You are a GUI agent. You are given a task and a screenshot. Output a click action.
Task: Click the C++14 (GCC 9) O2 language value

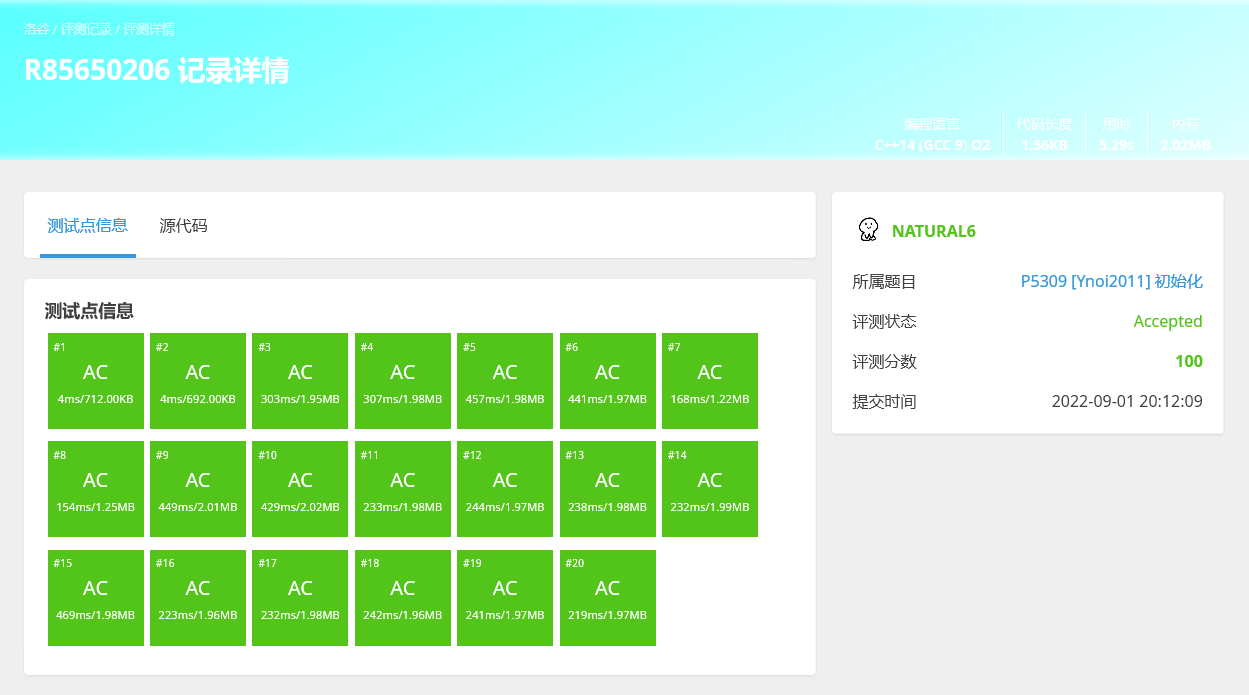(x=932, y=145)
